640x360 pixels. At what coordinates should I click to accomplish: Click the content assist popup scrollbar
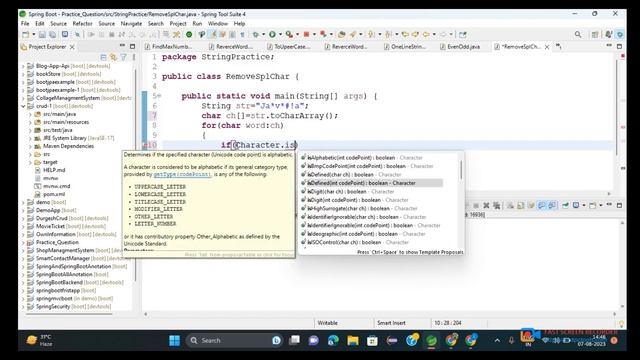click(x=461, y=169)
